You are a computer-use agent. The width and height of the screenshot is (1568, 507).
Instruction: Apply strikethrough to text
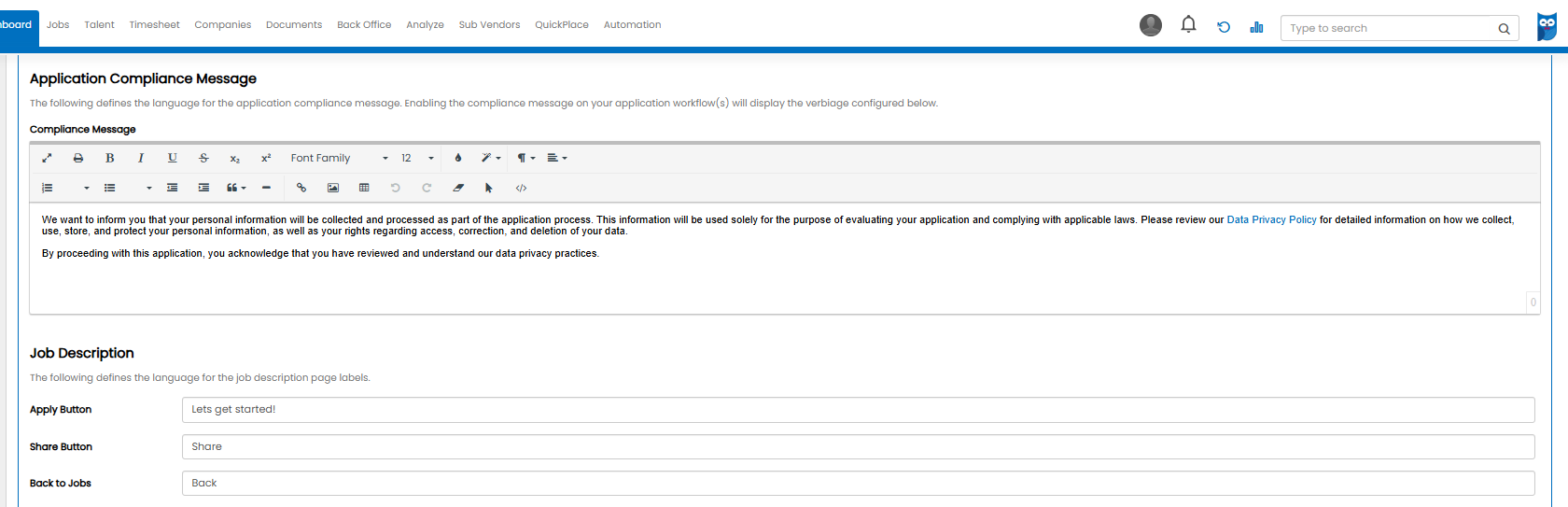click(203, 158)
